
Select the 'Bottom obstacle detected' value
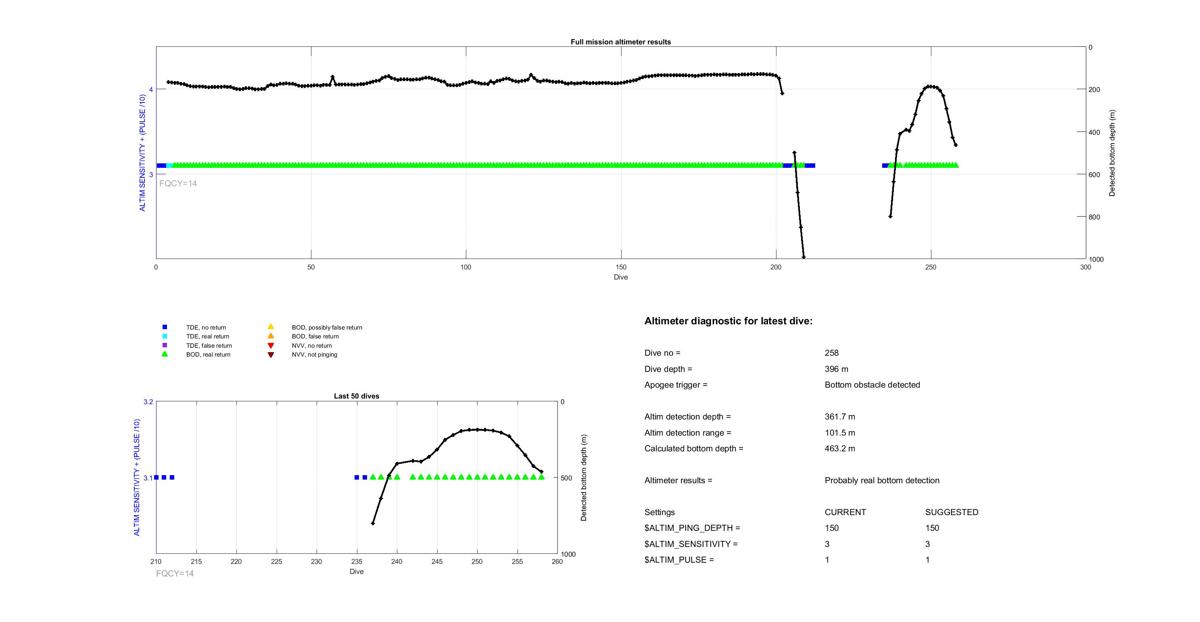point(872,385)
